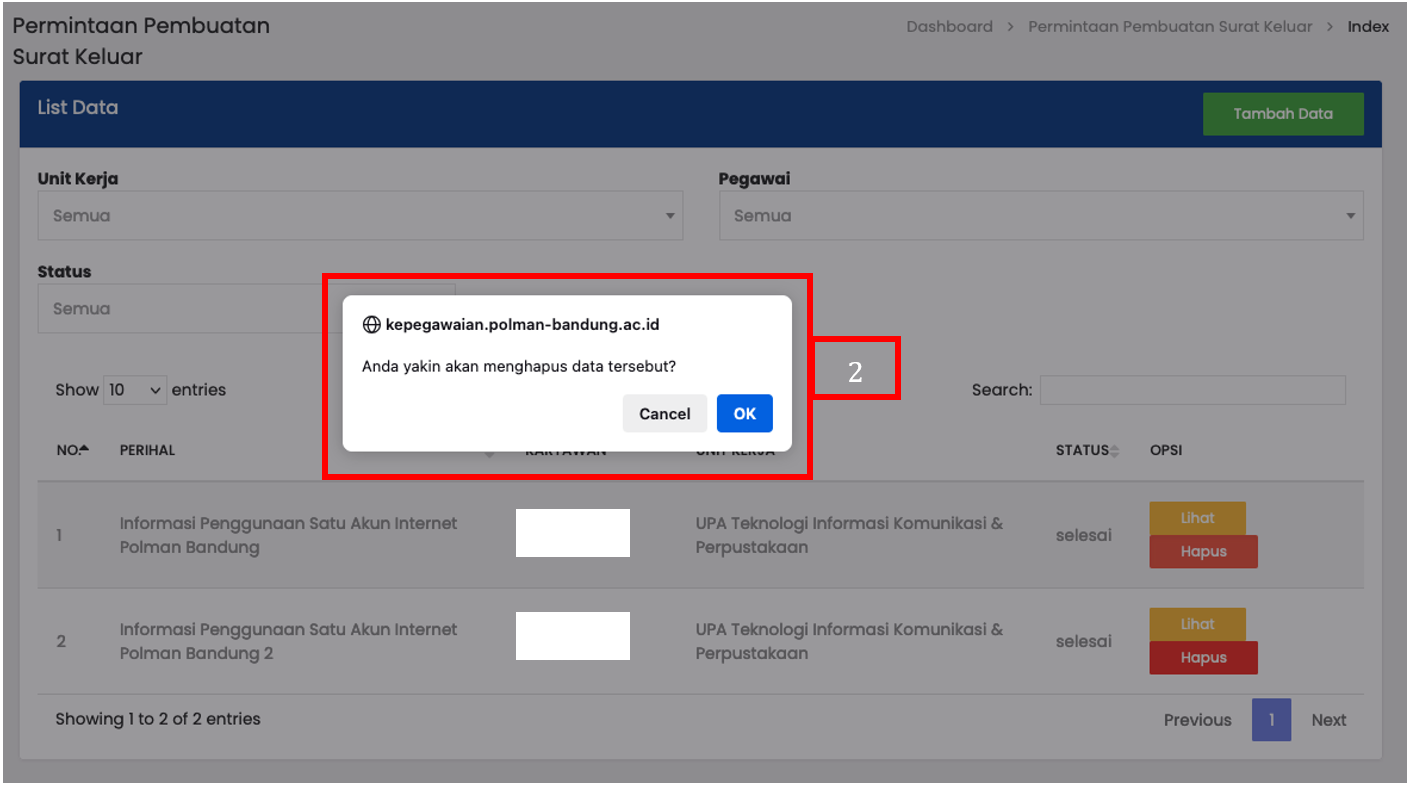Go to the Next page
Viewport: 1408px width, 785px height.
pyautogui.click(x=1328, y=720)
